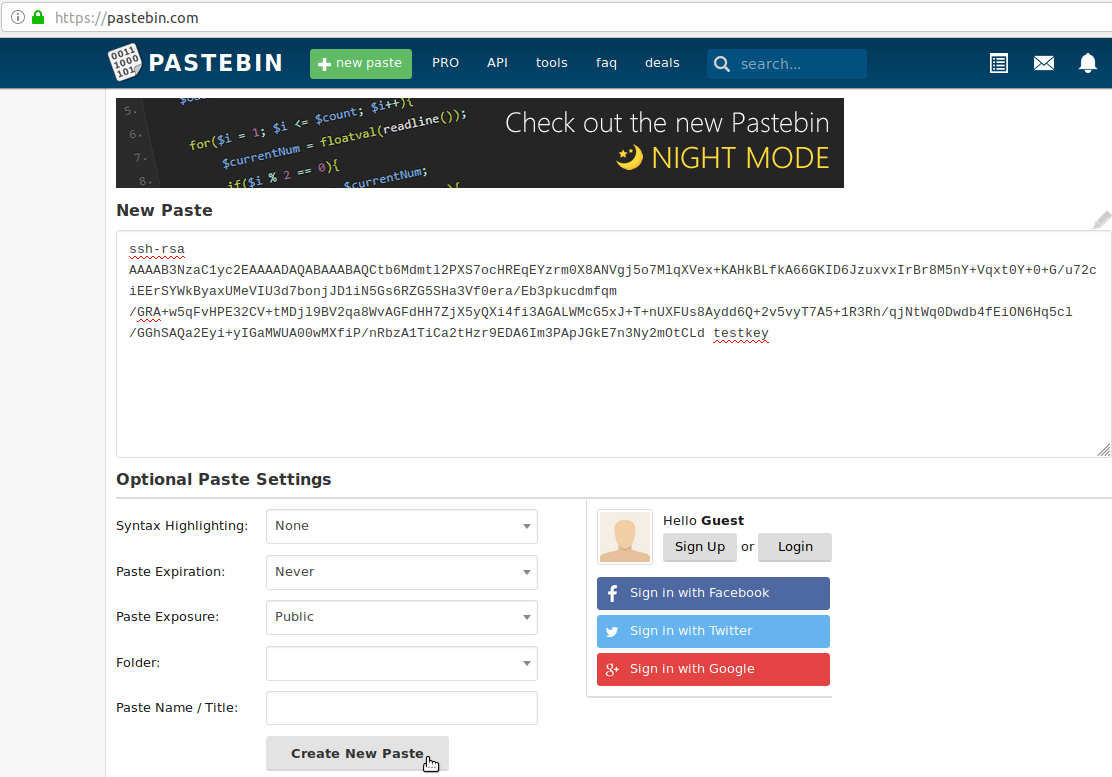Select the tools menu item
Image resolution: width=1112 pixels, height=777 pixels.
click(551, 62)
